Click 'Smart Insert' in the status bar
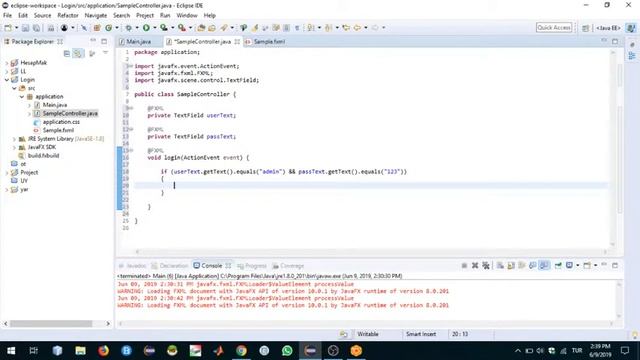 tap(421, 334)
